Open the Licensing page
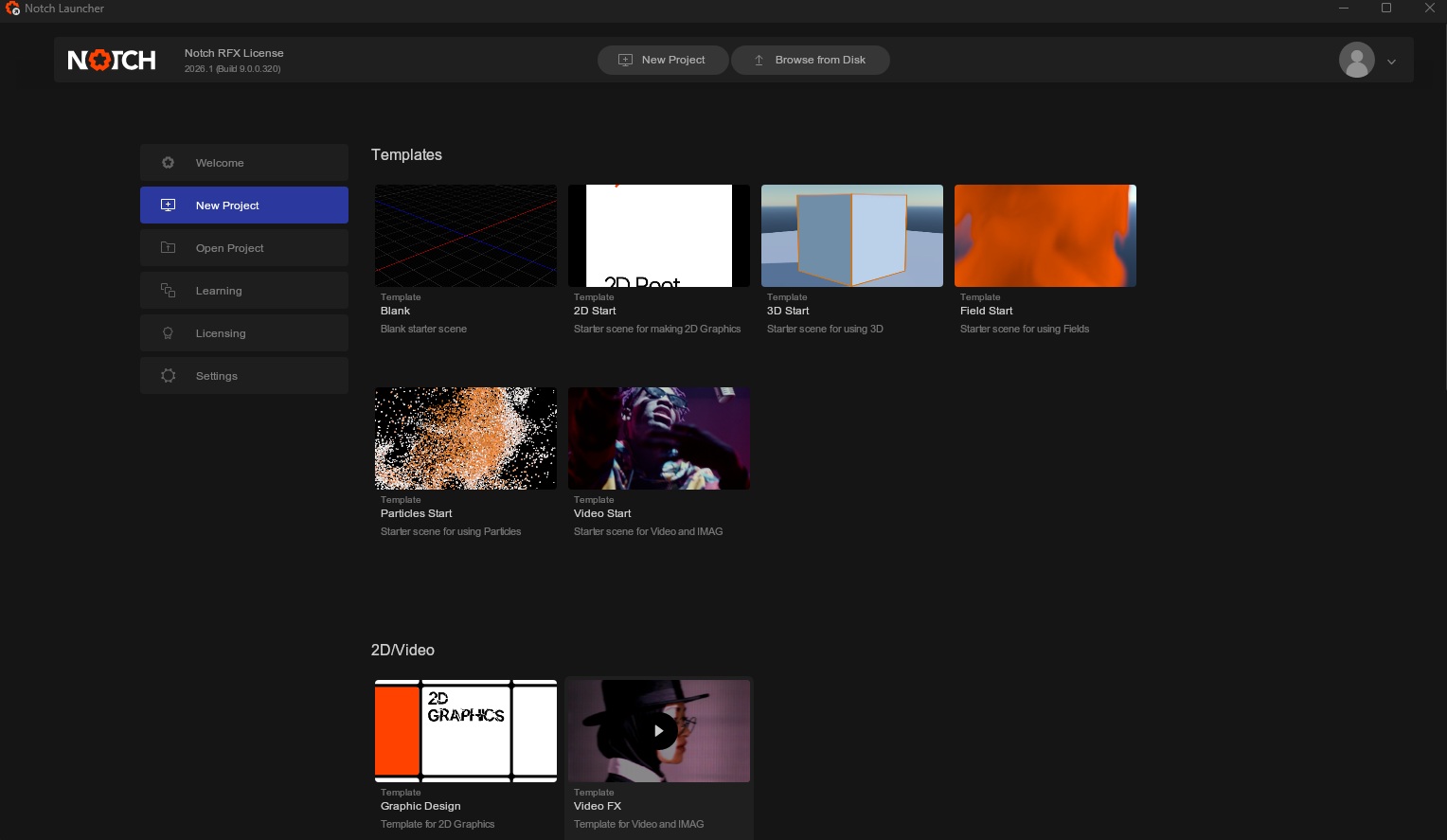The width and height of the screenshot is (1447, 840). (244, 333)
